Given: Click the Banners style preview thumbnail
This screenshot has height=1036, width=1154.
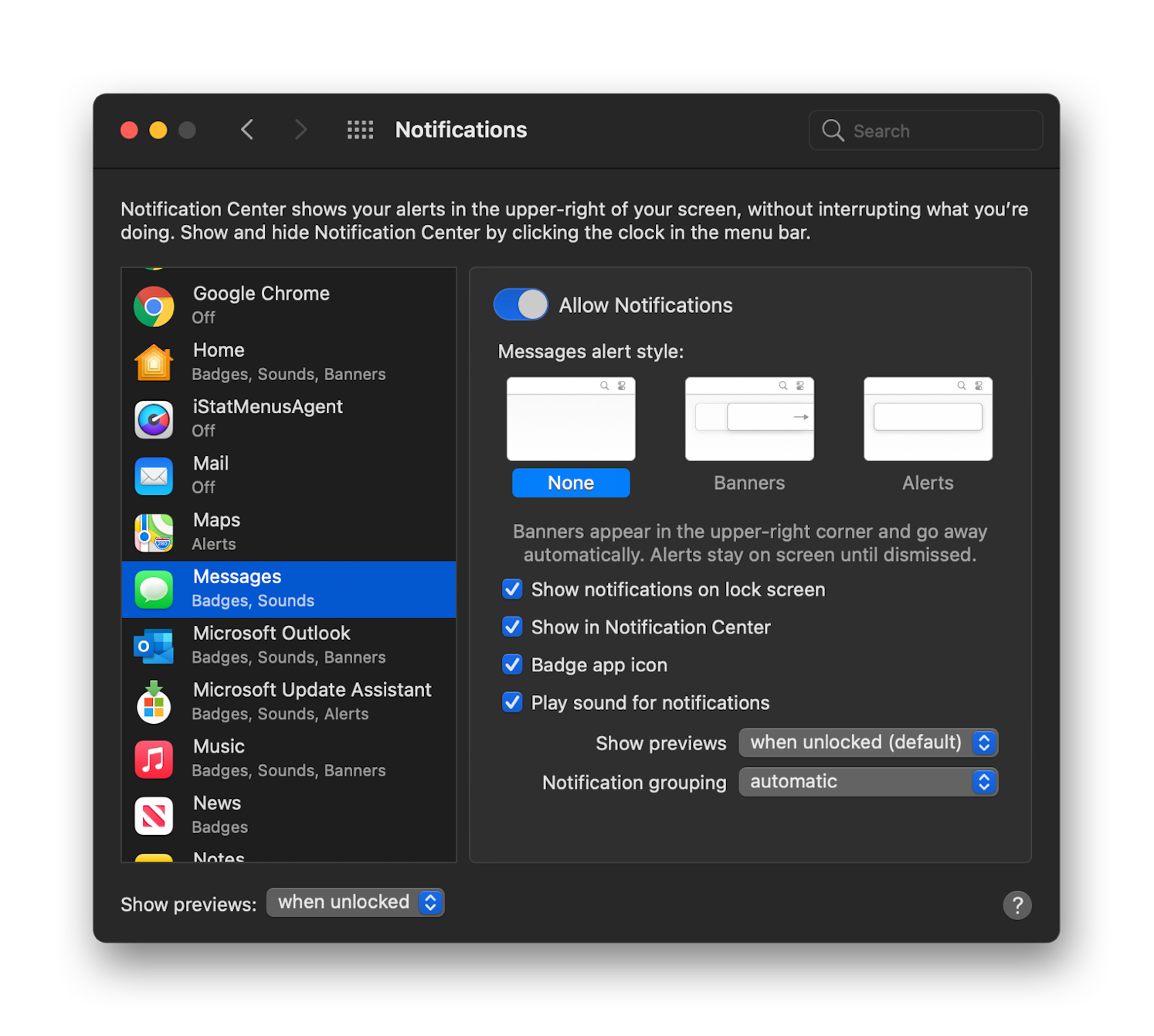Looking at the screenshot, I should pos(749,419).
